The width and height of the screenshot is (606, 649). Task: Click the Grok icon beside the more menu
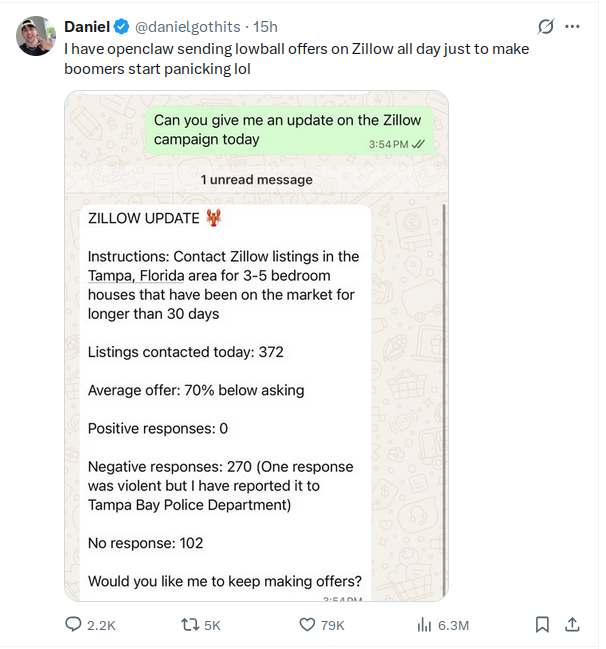pos(546,27)
